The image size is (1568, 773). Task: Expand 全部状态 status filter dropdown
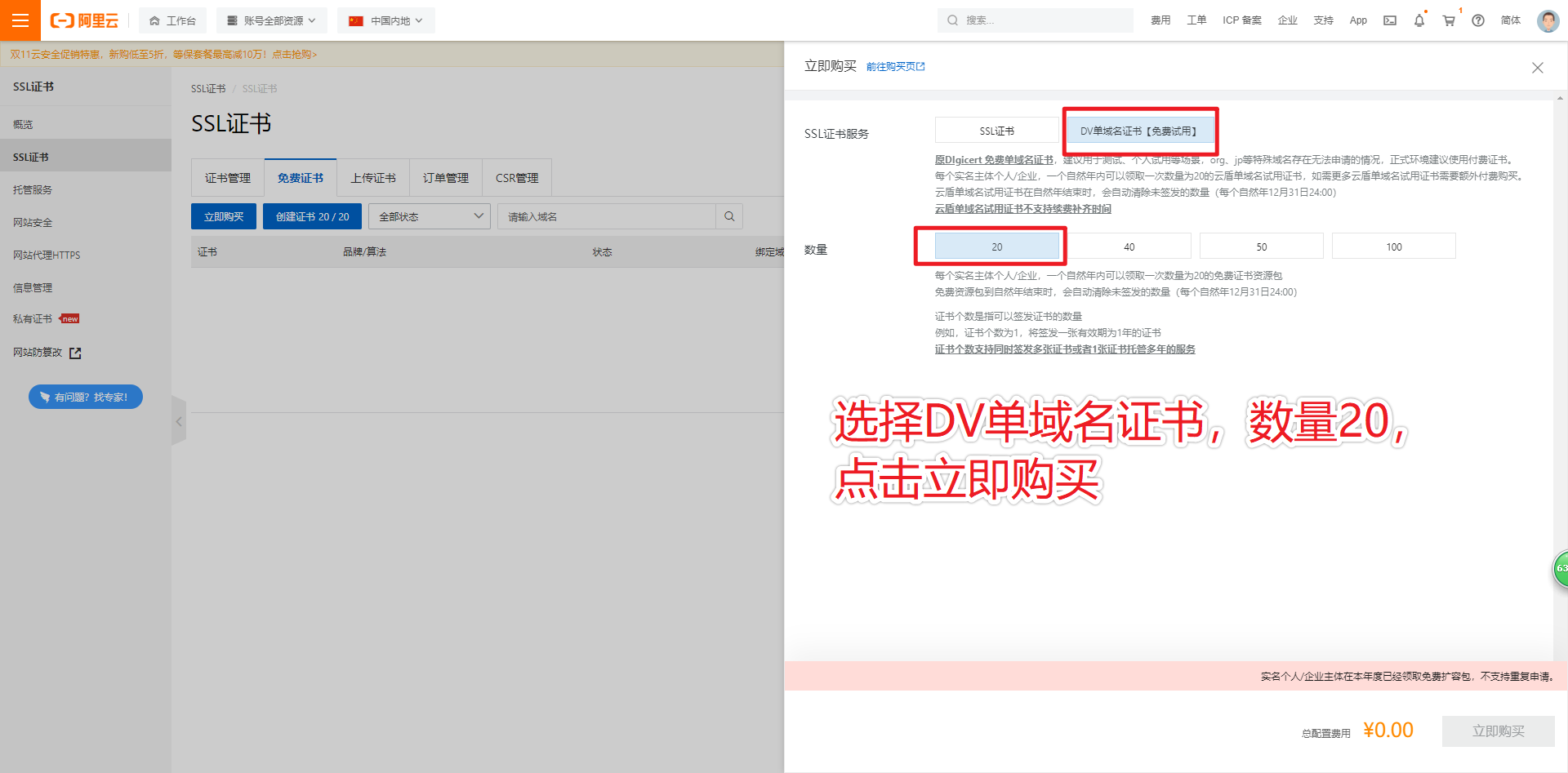430,216
